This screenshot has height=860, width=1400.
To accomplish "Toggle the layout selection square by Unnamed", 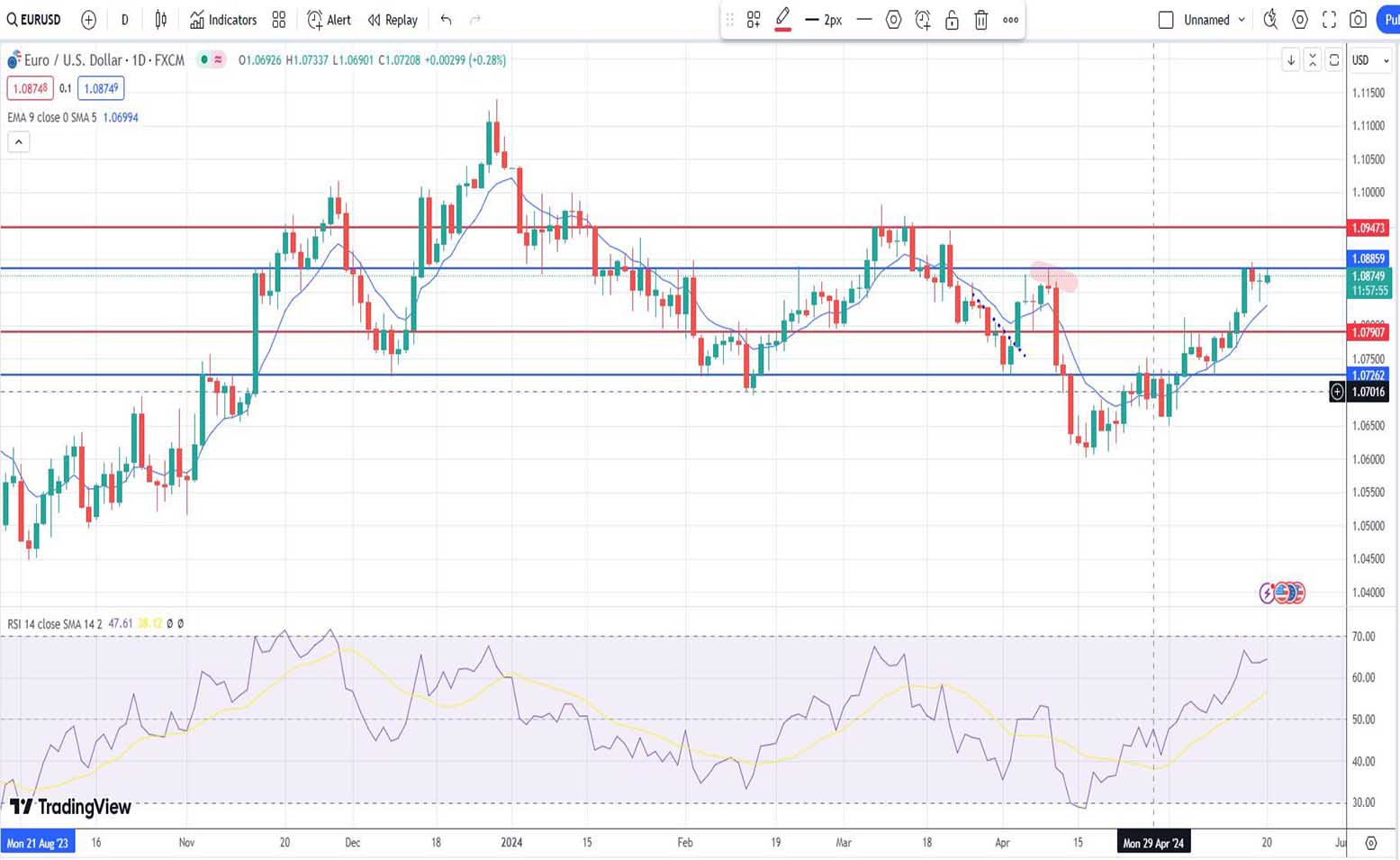I will click(x=1166, y=20).
